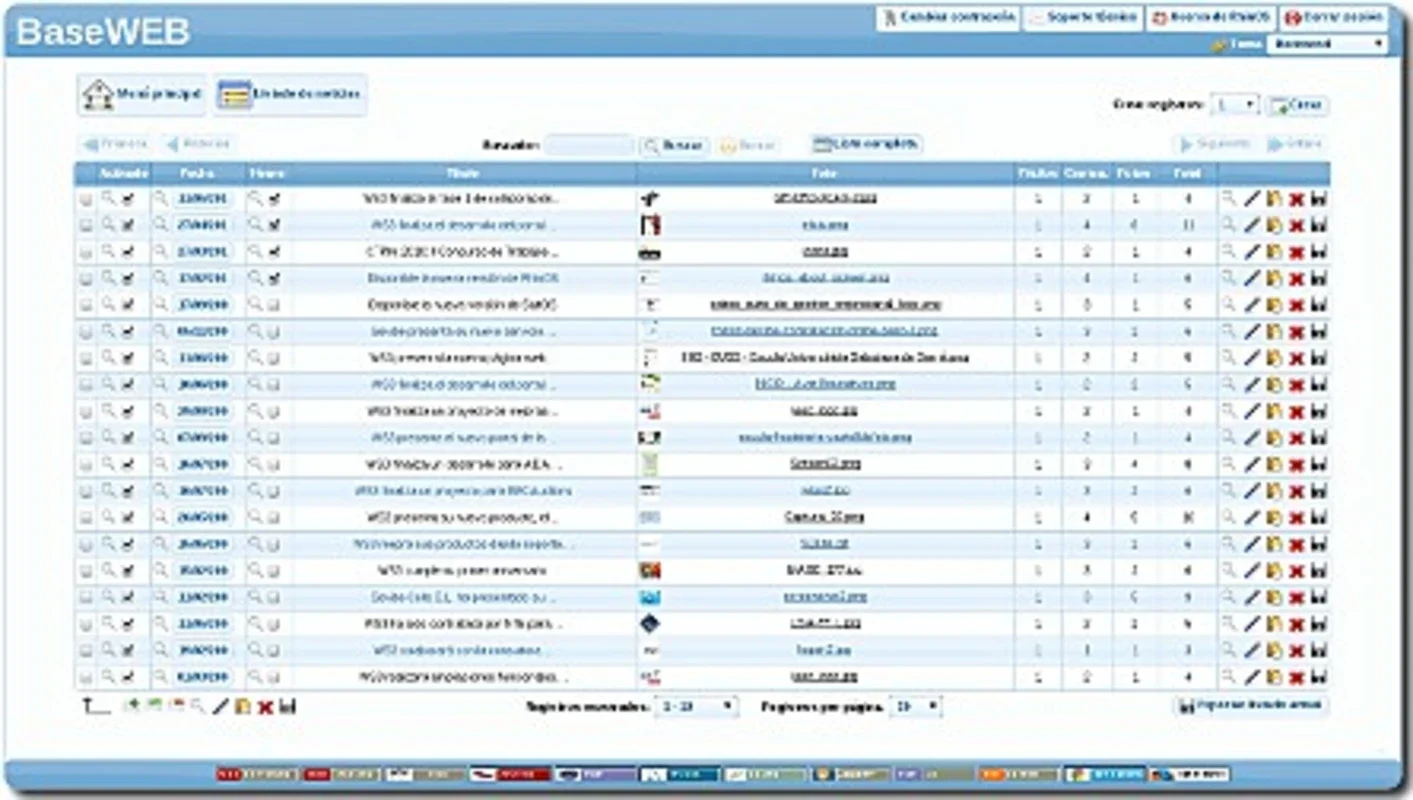1413x800 pixels.
Task: Copy selected rows icon in bottom toolbar
Action: (243, 706)
